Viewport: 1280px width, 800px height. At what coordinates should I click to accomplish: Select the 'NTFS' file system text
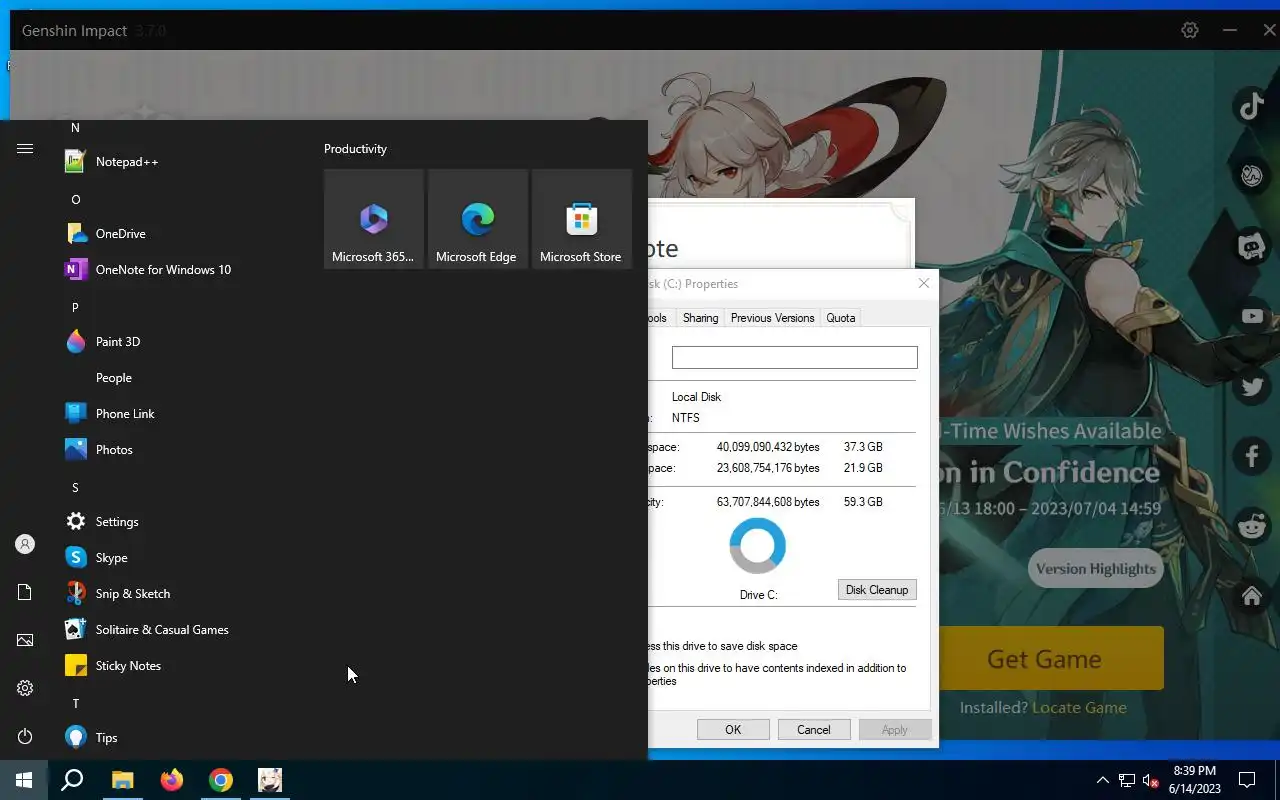click(686, 418)
